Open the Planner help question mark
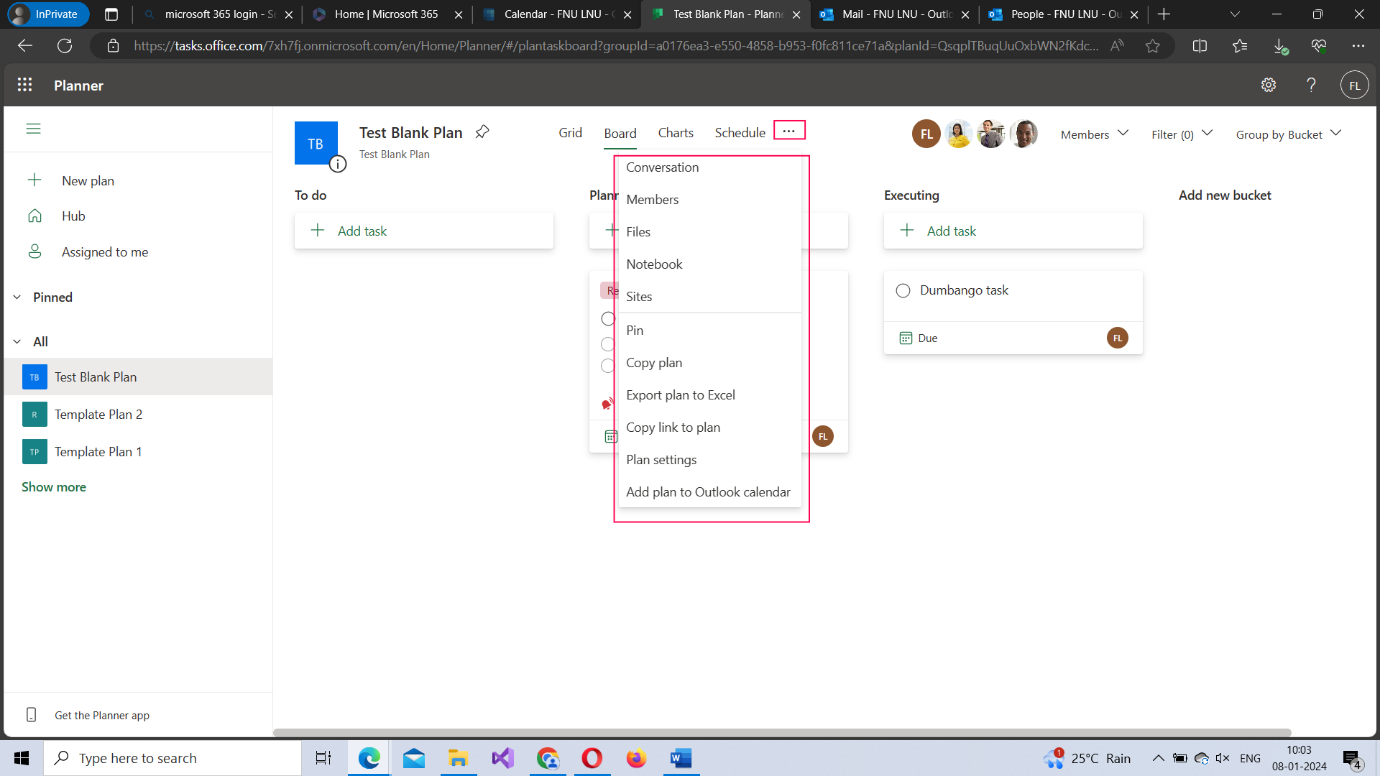This screenshot has width=1380, height=776. pyautogui.click(x=1311, y=85)
